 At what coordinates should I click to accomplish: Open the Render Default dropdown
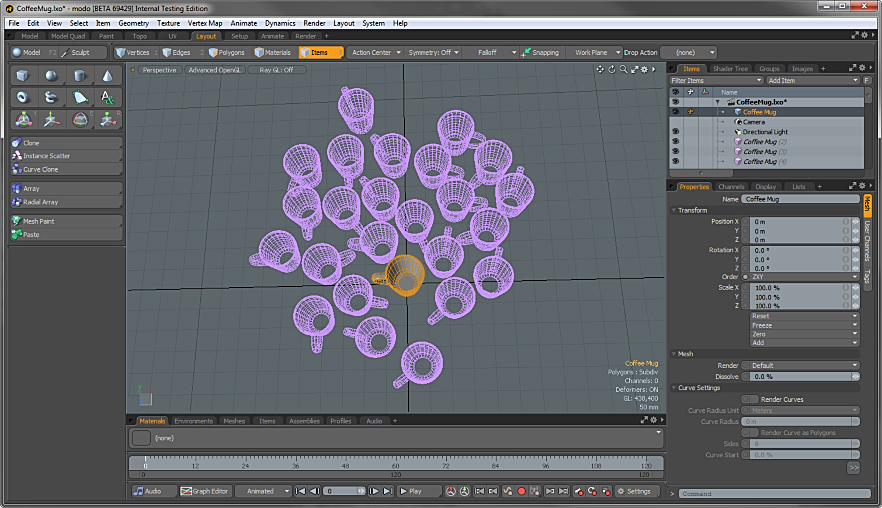point(805,366)
